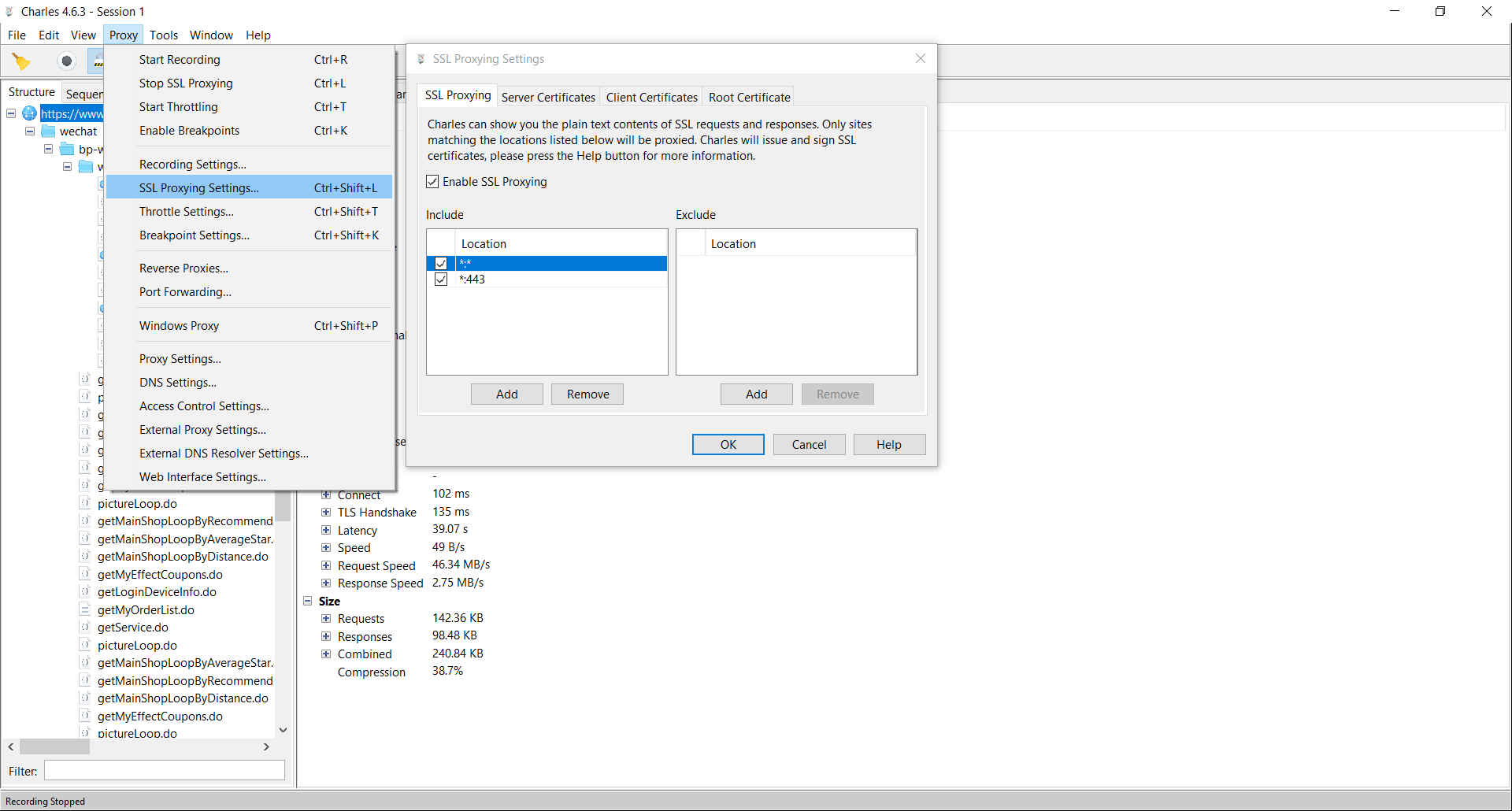1512x811 pixels.
Task: Open DNS Settings menu item
Action: [249, 383]
